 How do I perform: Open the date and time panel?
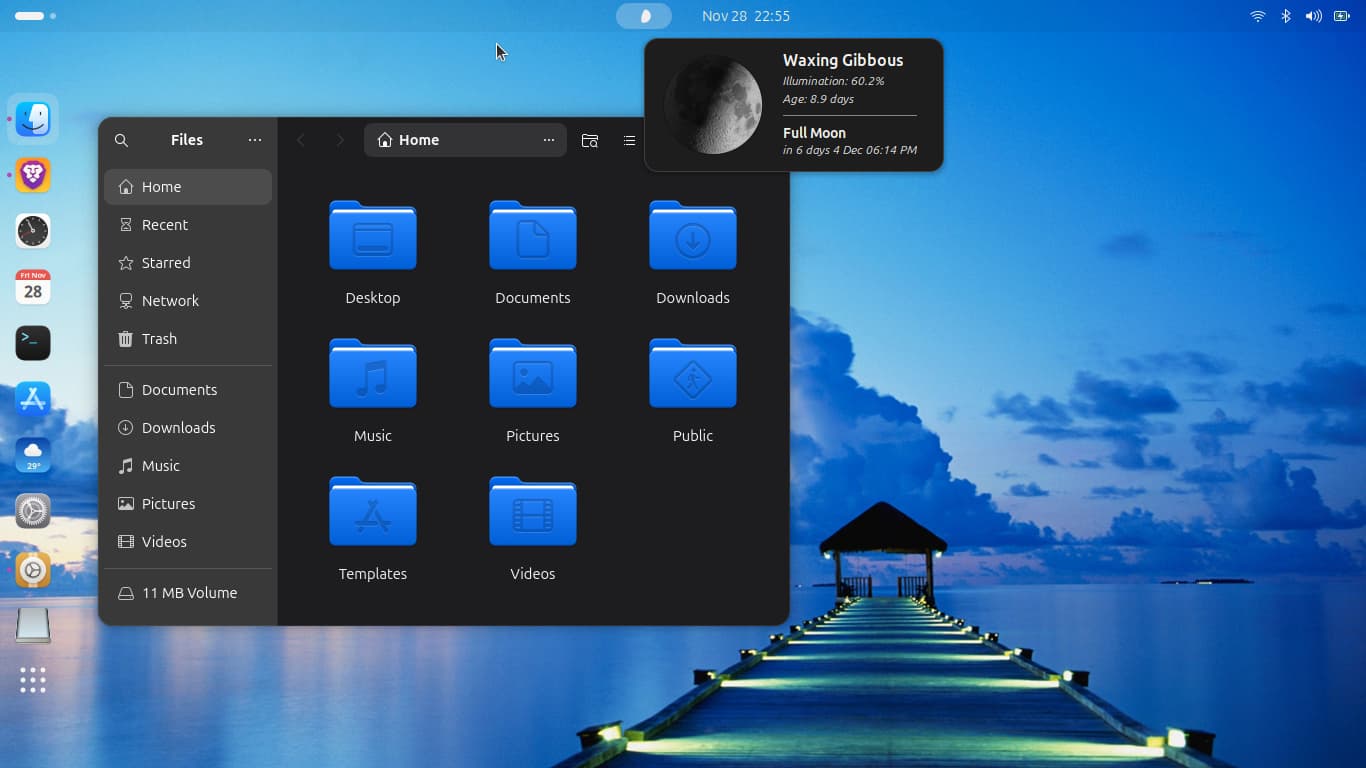pyautogui.click(x=746, y=16)
